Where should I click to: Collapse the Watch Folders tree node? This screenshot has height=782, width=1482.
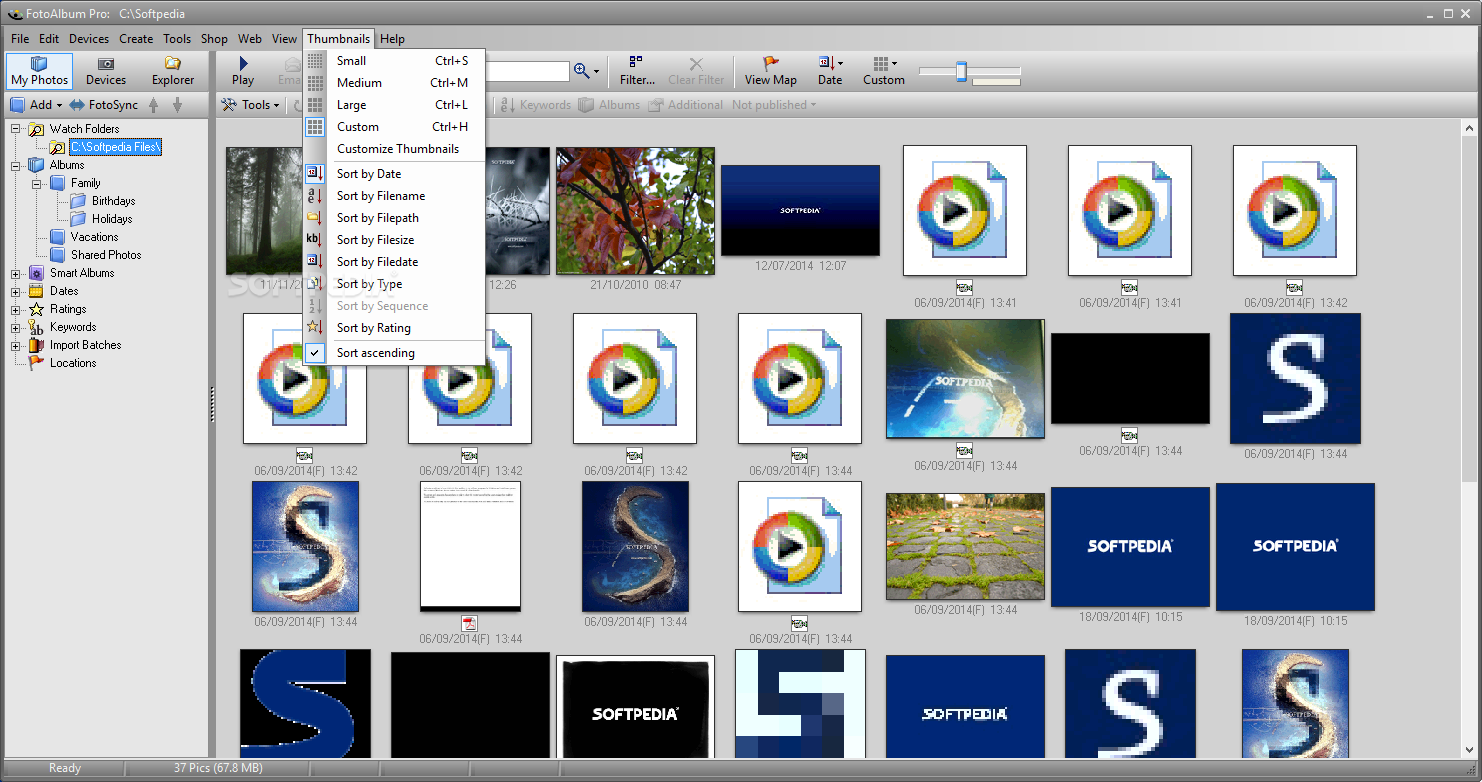coord(16,129)
